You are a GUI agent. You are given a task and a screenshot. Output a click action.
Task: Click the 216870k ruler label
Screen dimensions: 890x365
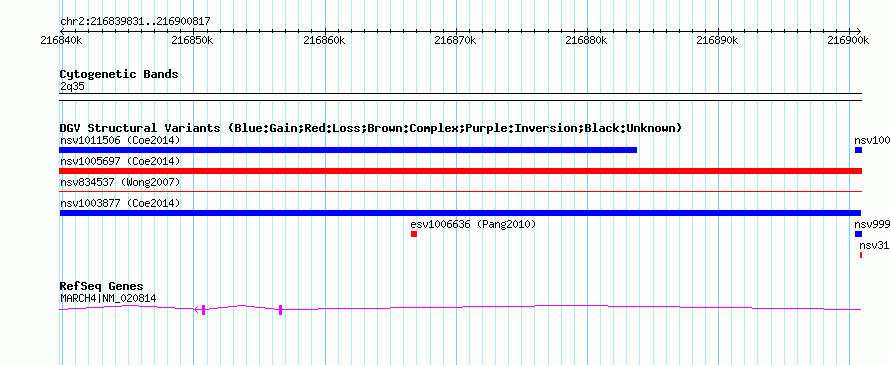455,41
